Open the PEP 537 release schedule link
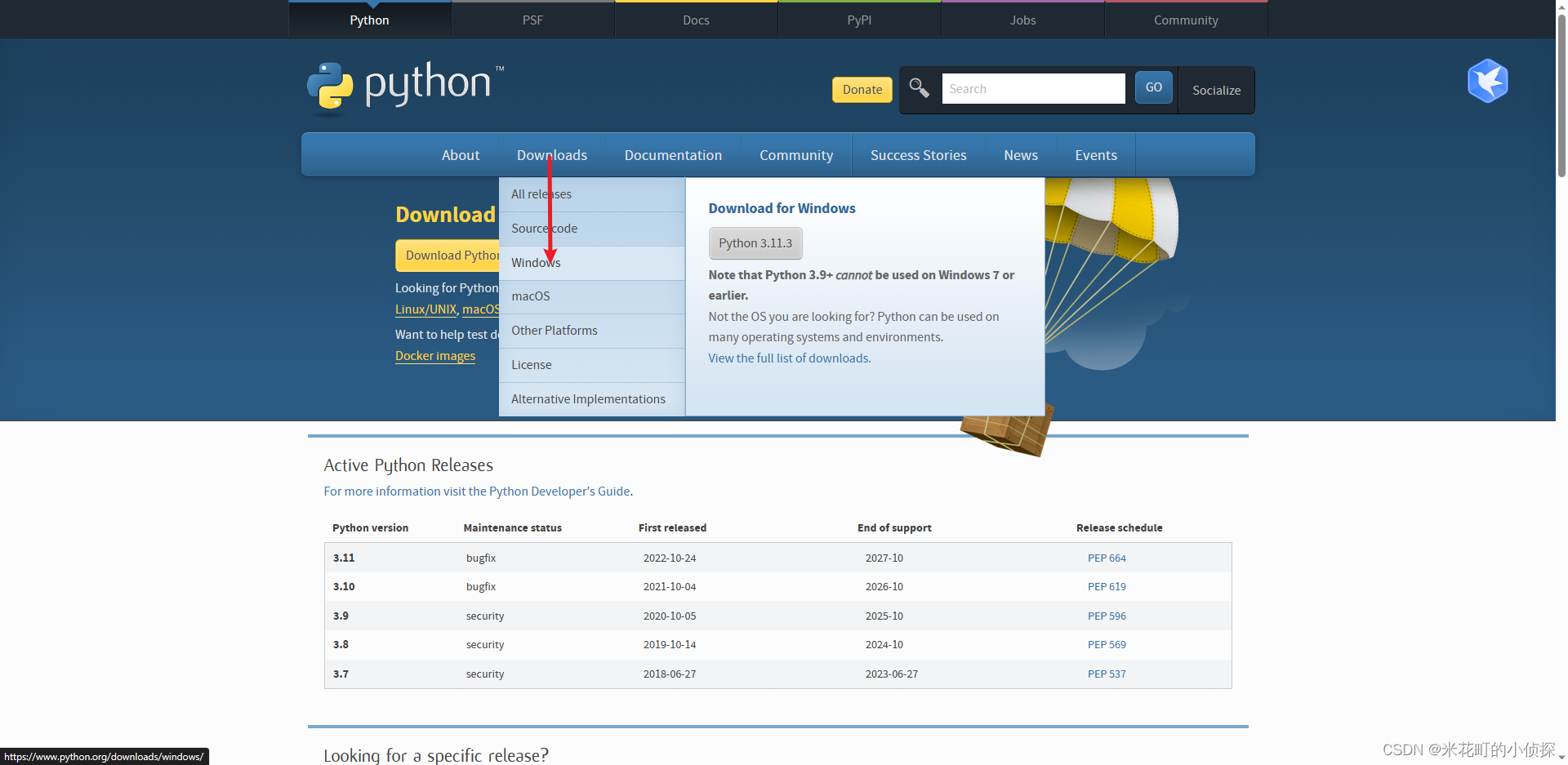Image resolution: width=1568 pixels, height=765 pixels. pyautogui.click(x=1107, y=674)
